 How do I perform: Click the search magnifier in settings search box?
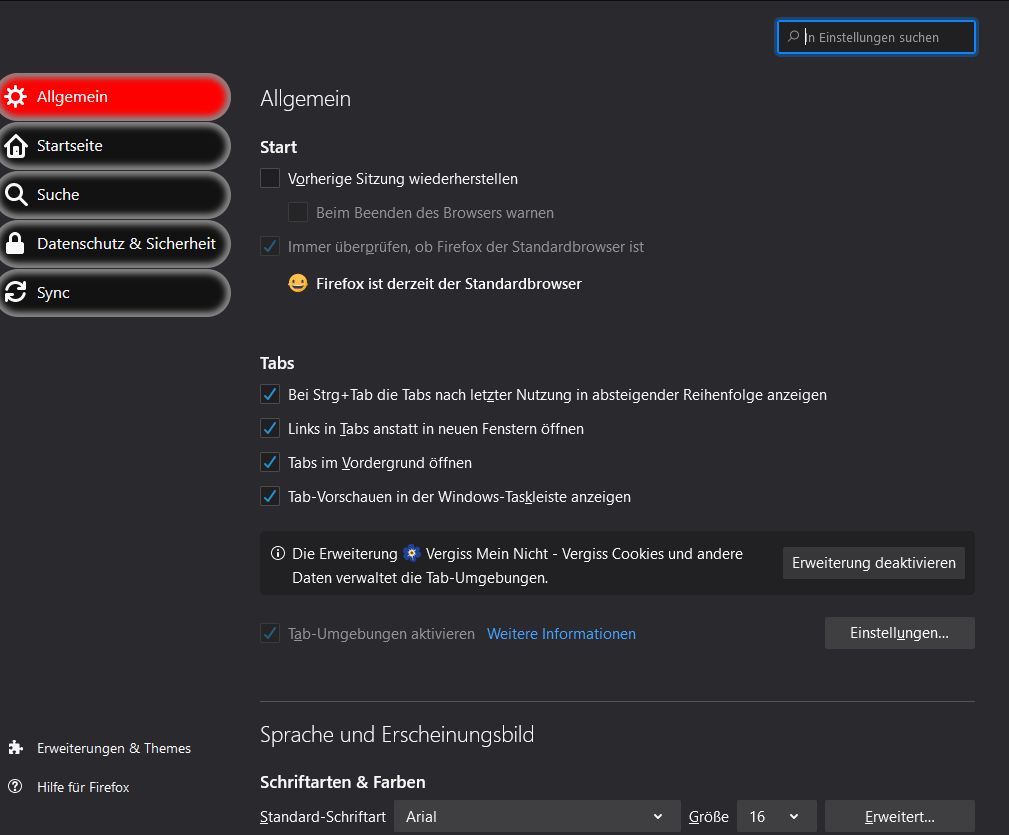[x=793, y=37]
